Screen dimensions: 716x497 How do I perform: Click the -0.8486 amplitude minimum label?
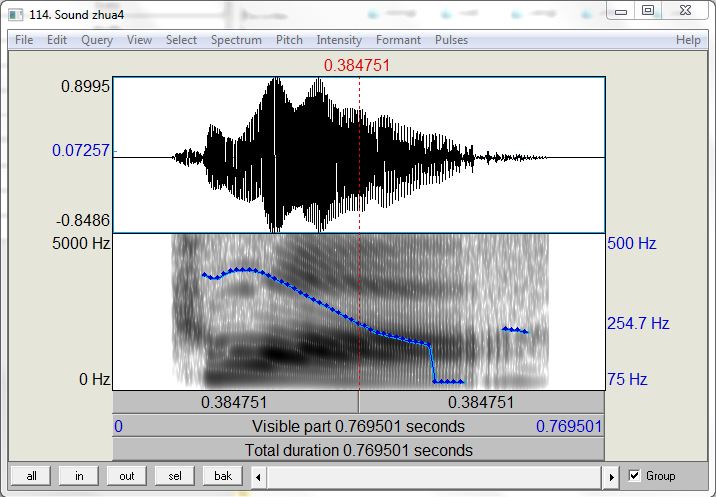pyautogui.click(x=83, y=221)
